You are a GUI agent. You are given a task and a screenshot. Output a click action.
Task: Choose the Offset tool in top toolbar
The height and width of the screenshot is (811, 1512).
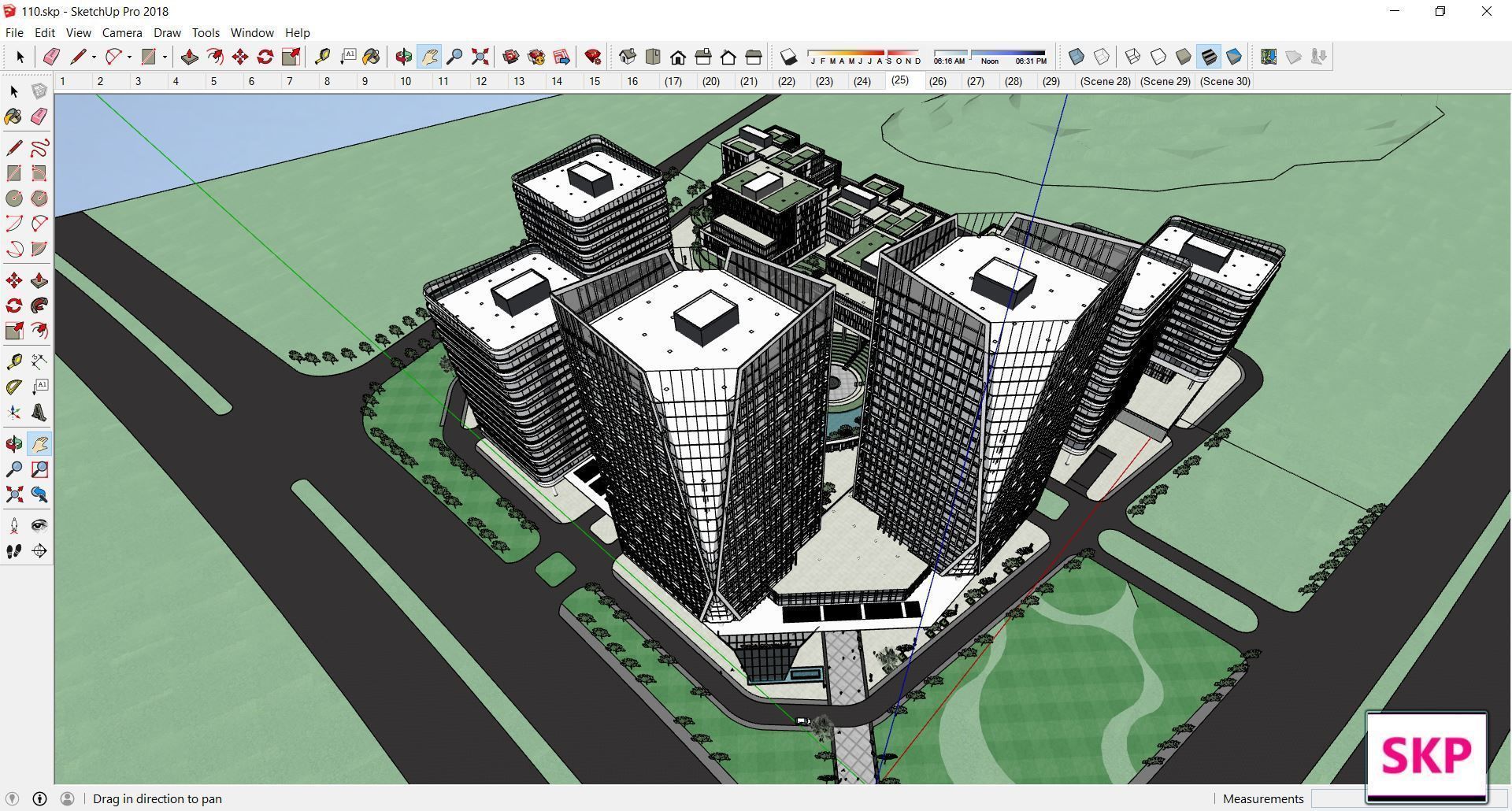coord(215,57)
